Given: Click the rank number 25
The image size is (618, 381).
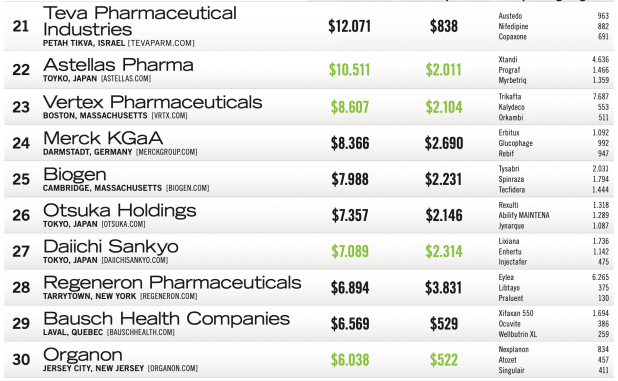Looking at the screenshot, I should tap(21, 179).
